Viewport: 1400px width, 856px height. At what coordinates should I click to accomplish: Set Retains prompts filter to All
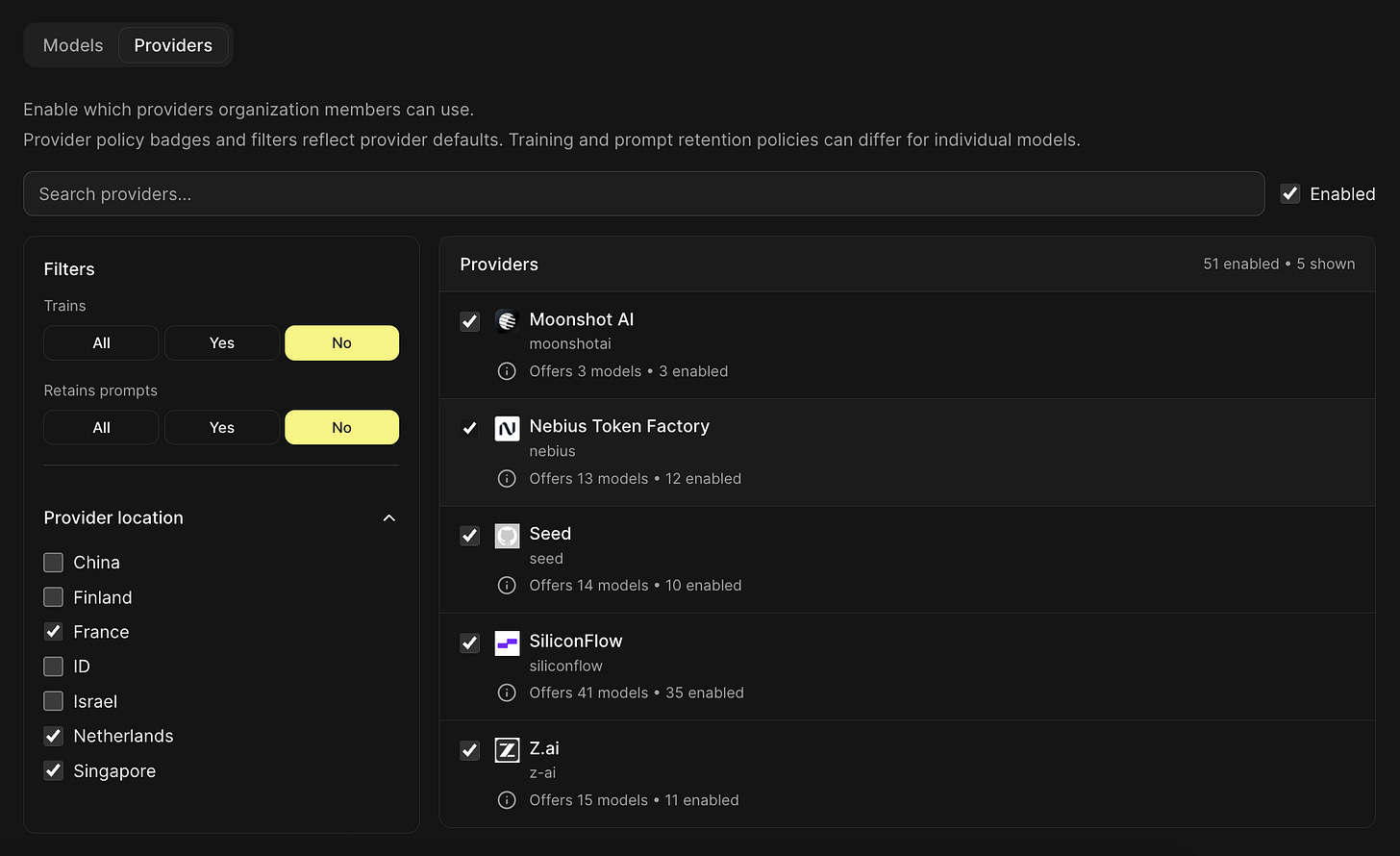click(101, 427)
